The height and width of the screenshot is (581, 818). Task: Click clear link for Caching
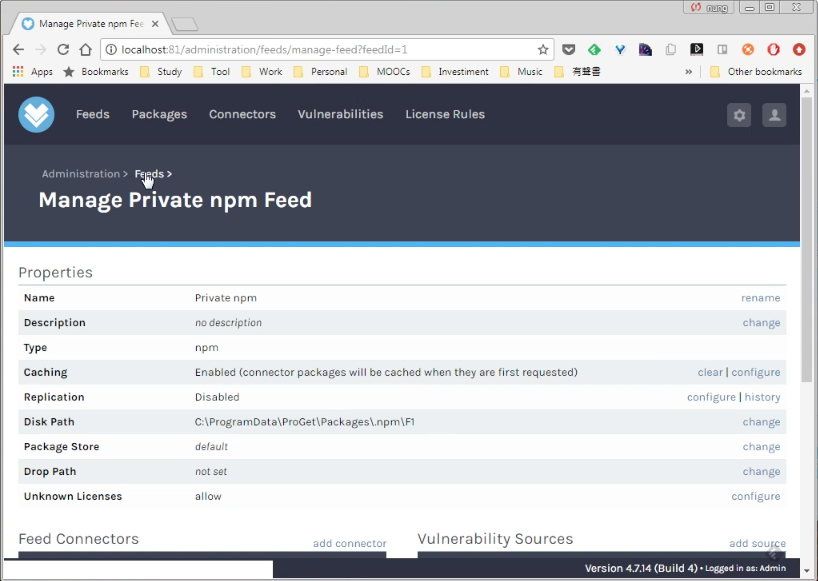[x=710, y=372]
